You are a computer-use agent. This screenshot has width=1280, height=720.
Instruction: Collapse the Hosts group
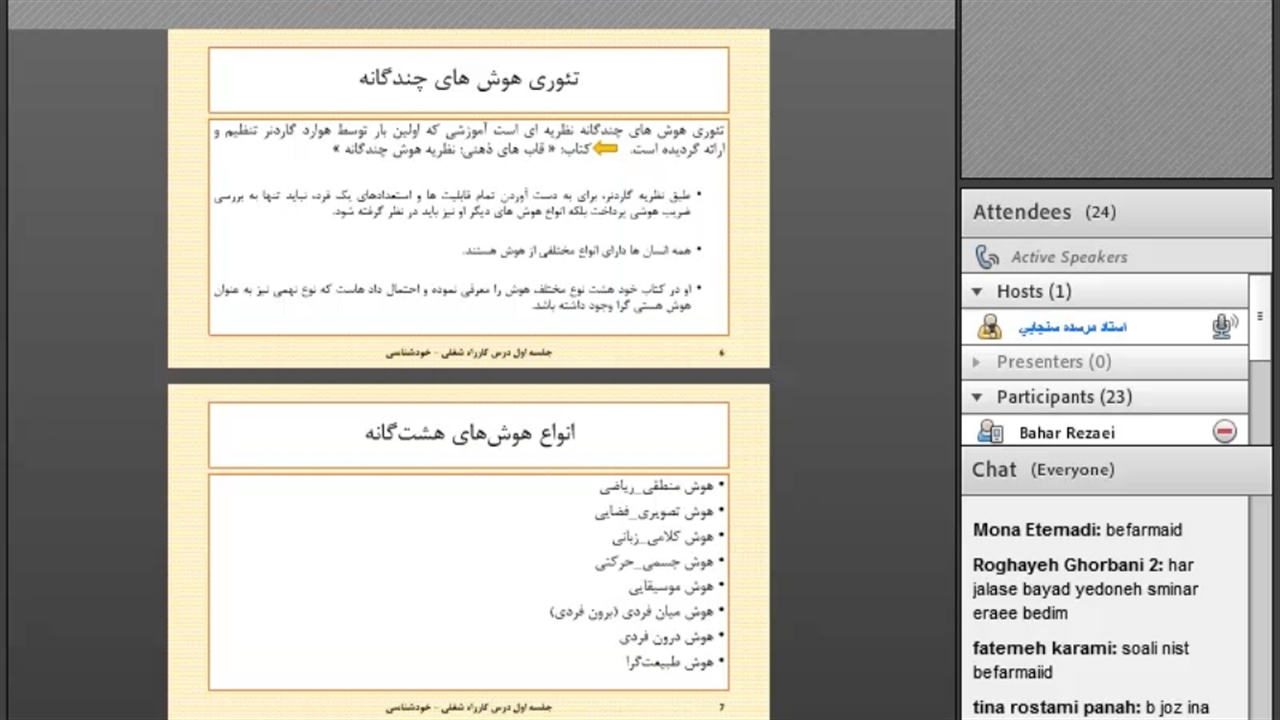[978, 292]
